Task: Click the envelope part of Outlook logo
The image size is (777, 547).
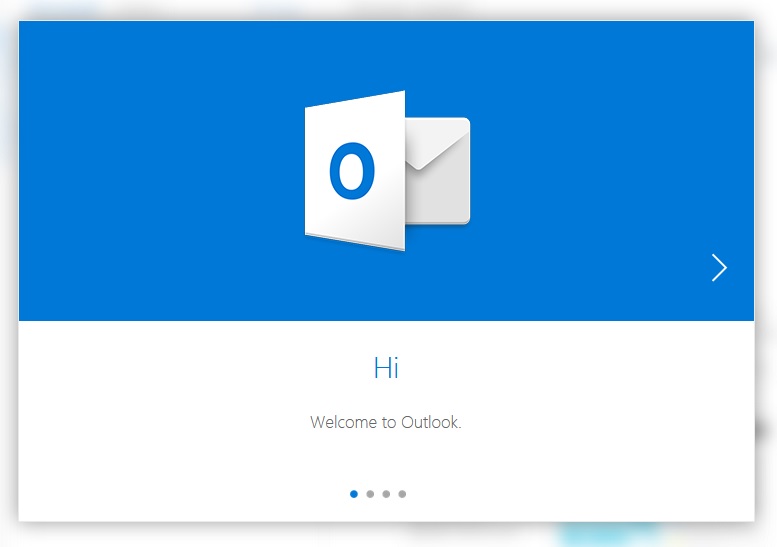Action: (438, 171)
